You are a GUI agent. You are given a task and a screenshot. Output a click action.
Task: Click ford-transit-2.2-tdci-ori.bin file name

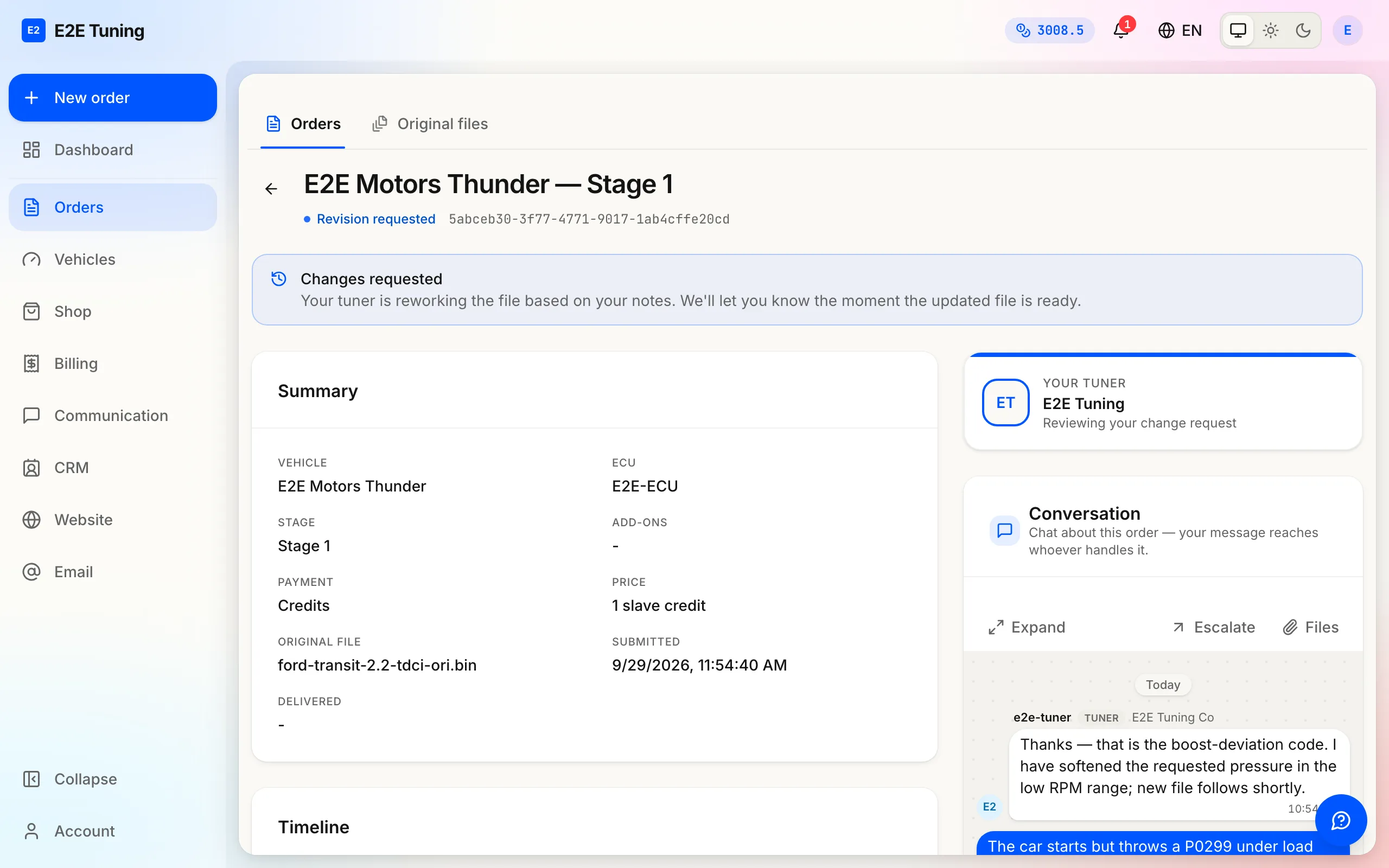[377, 665]
